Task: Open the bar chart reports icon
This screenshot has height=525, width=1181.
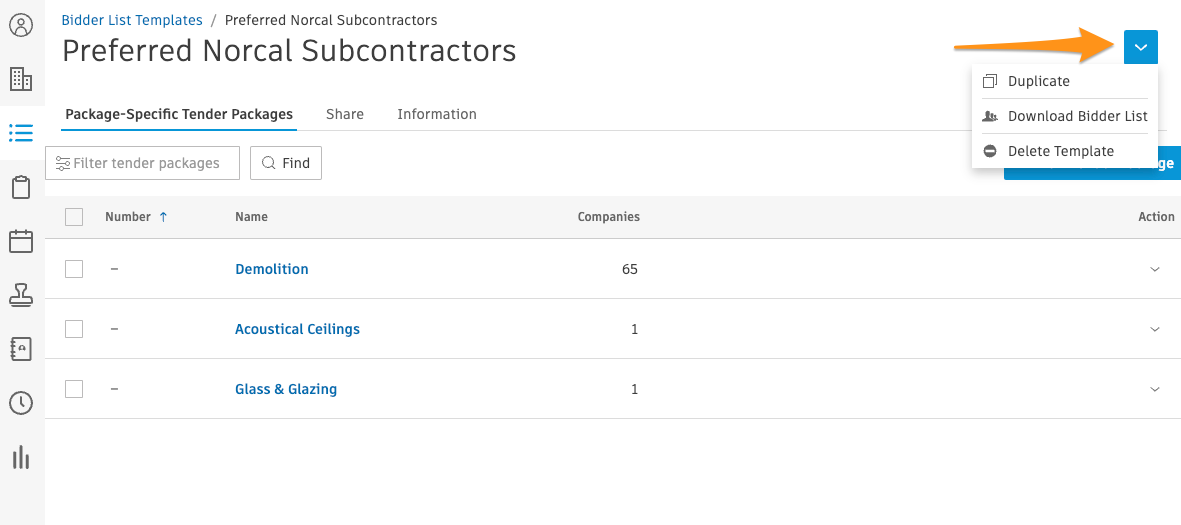Action: (x=21, y=457)
